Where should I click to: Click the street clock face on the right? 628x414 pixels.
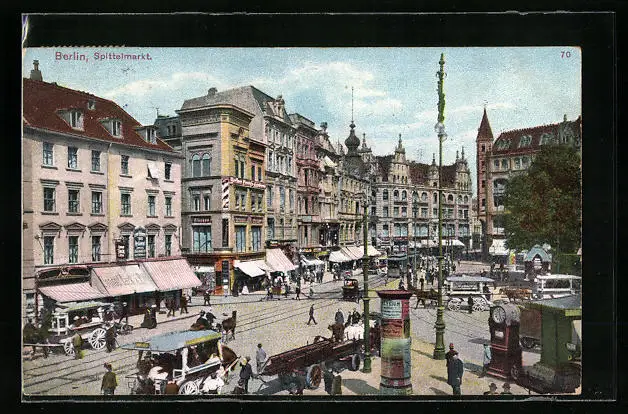(x=498, y=315)
